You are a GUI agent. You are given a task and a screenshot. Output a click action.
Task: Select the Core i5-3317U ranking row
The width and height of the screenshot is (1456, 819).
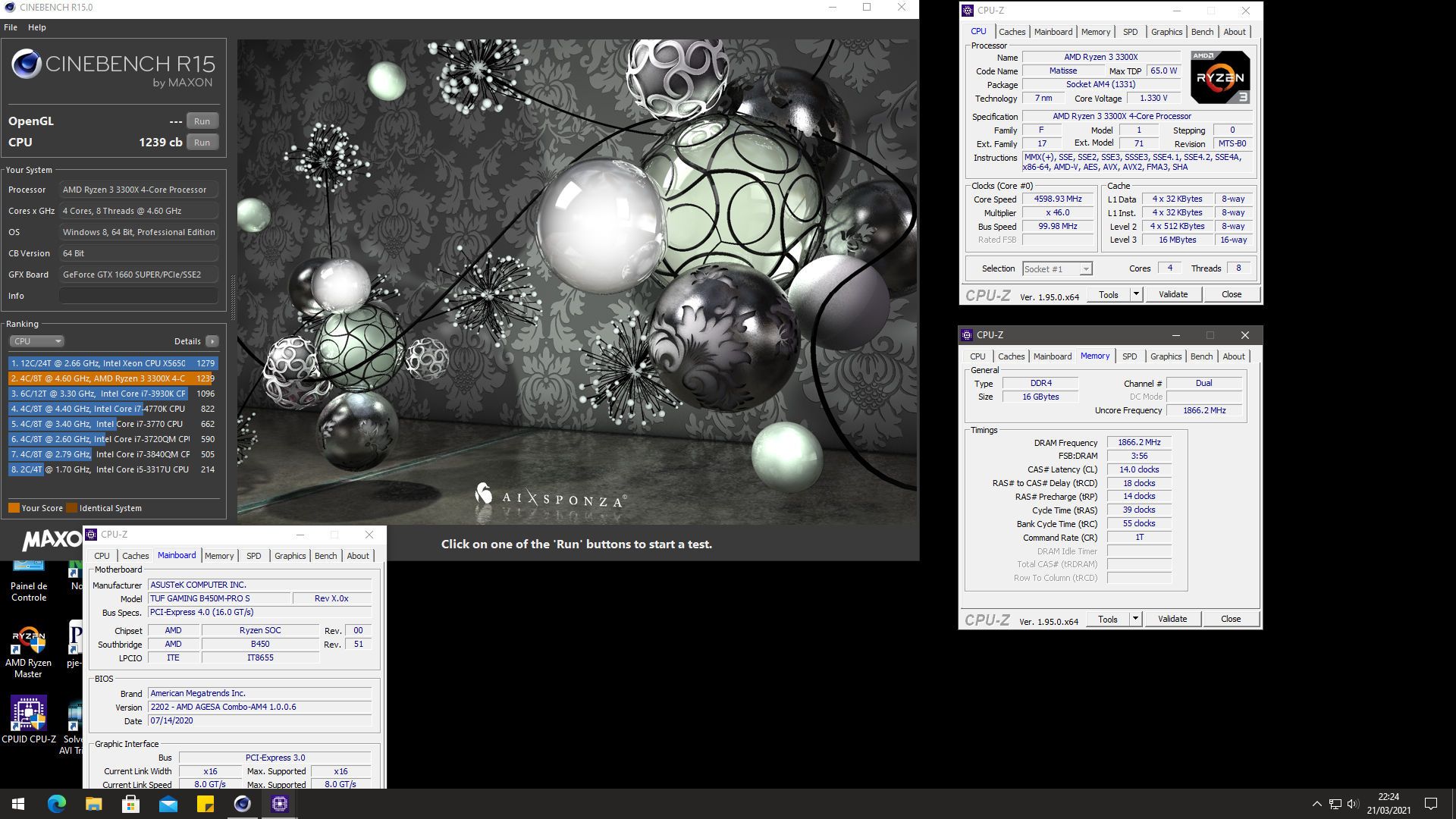click(113, 469)
